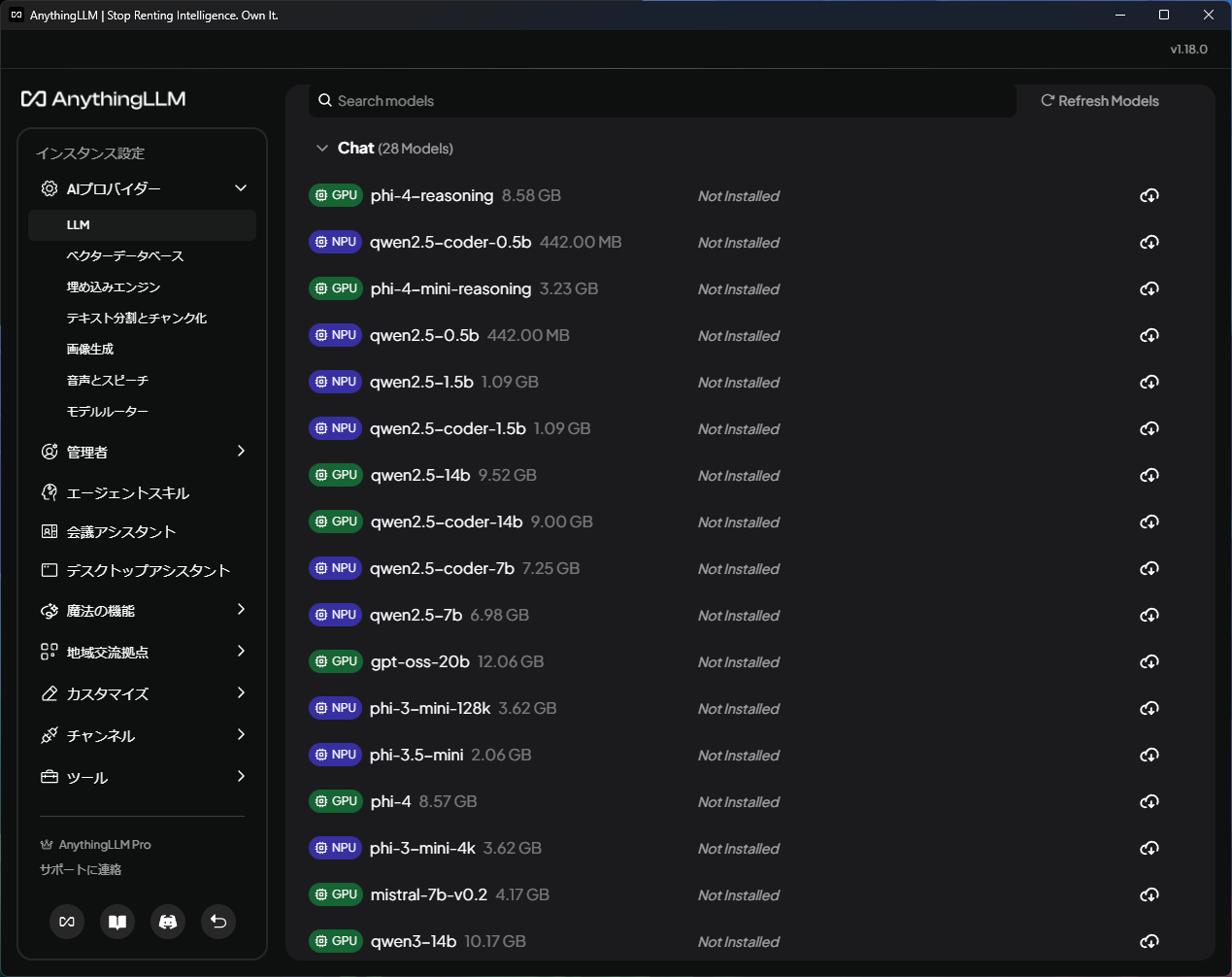Download the phi-3-mini-4k model
This screenshot has height=977, width=1232.
point(1149,849)
